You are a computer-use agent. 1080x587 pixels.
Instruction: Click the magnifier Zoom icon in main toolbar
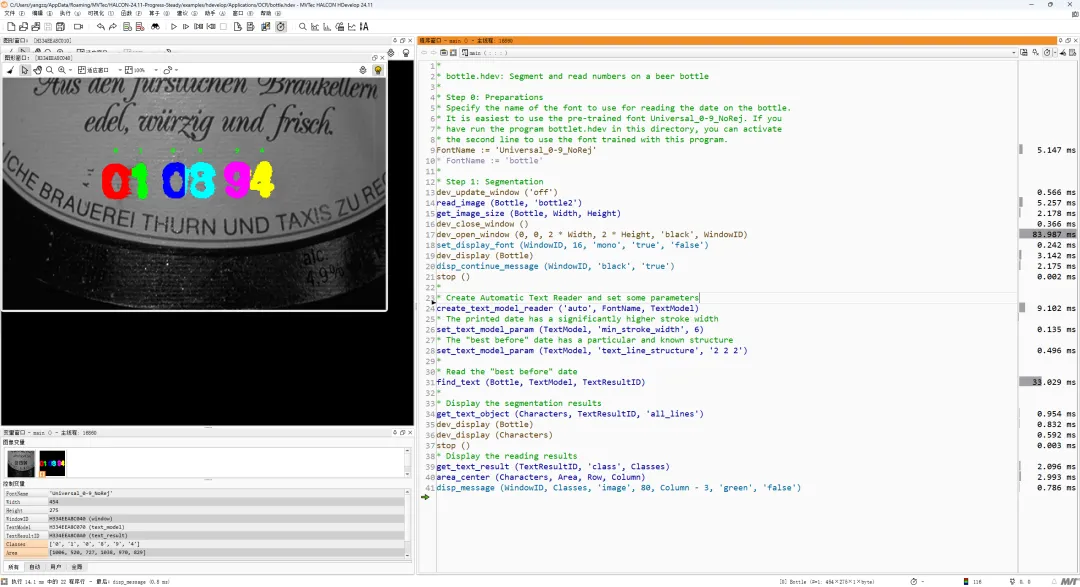coord(302,27)
